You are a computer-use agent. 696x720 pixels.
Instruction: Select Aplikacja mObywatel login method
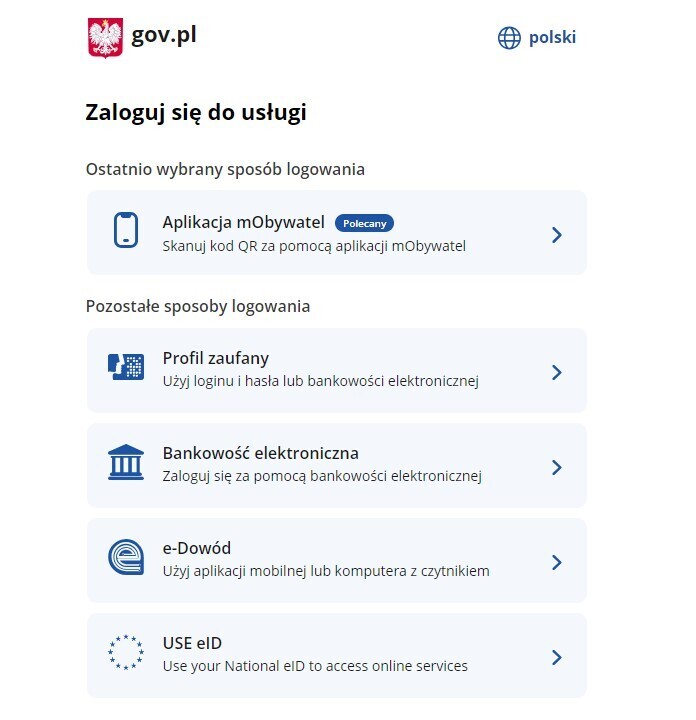coord(337,232)
